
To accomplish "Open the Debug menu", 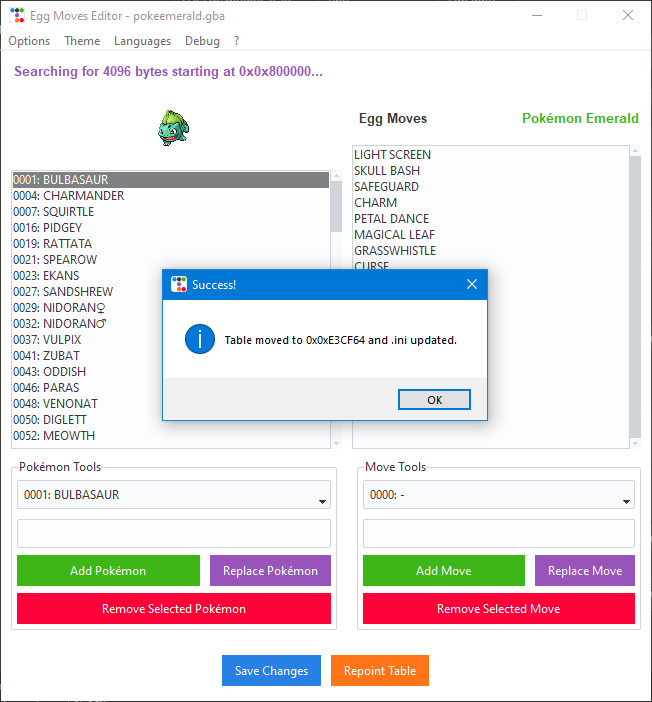I will click(202, 41).
